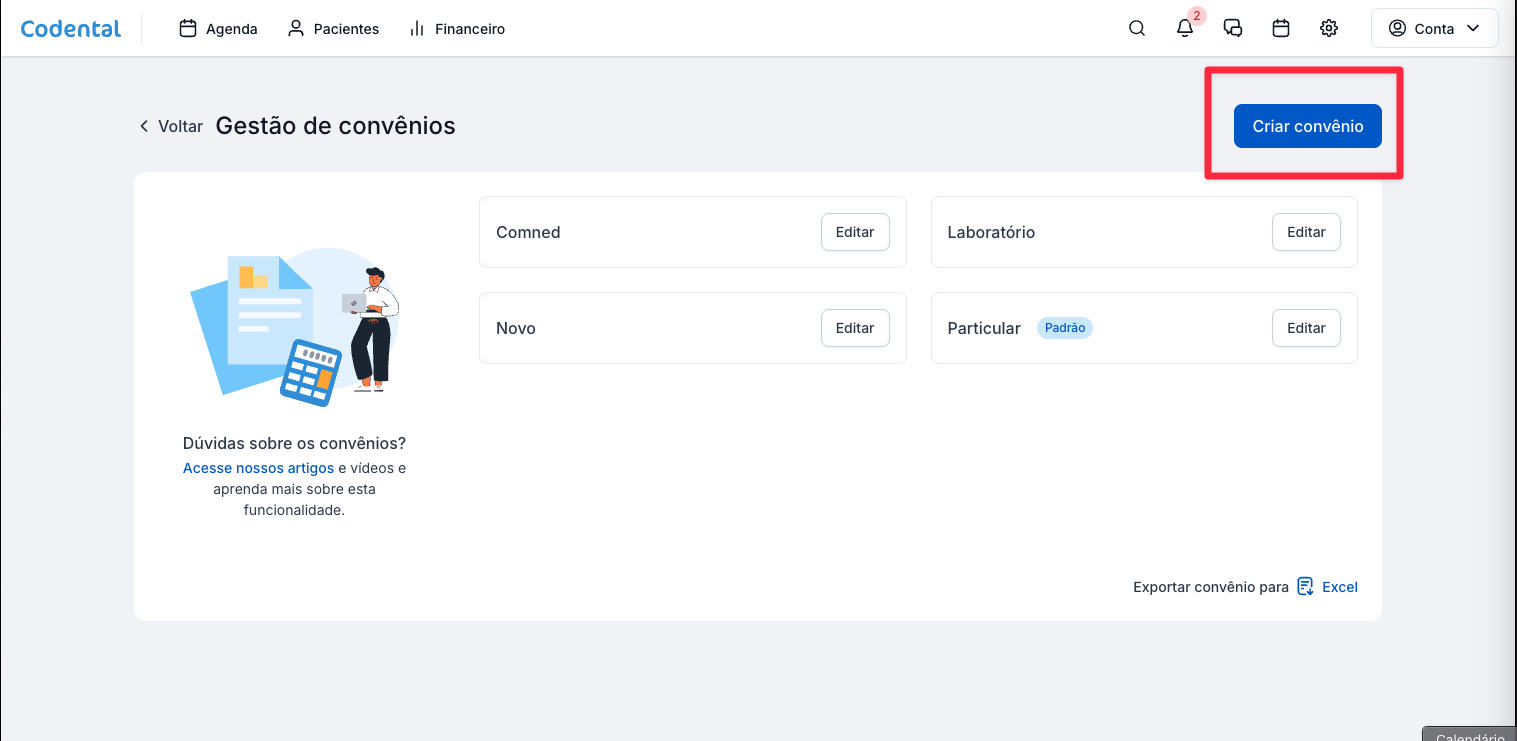This screenshot has height=741, width=1517.
Task: Click the calendar icon in top bar
Action: coord(1281,29)
